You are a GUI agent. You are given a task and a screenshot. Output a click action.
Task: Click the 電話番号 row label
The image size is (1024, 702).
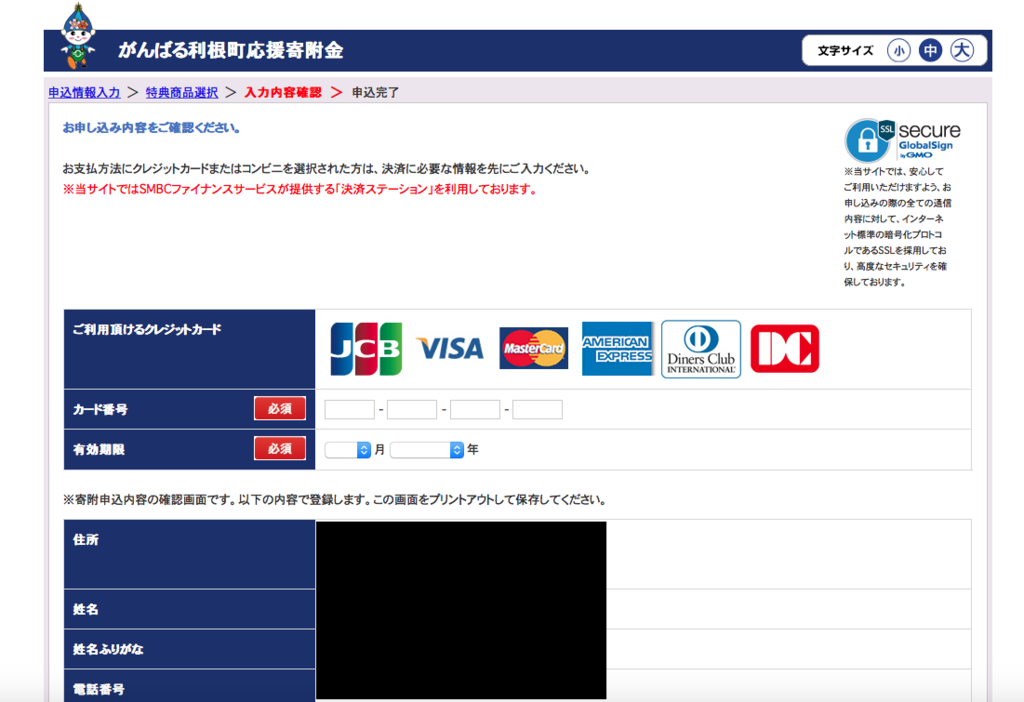(99, 689)
